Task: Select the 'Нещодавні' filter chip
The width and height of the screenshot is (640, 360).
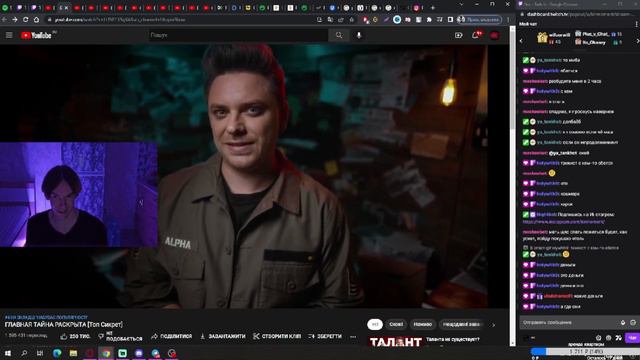Action: (462, 324)
